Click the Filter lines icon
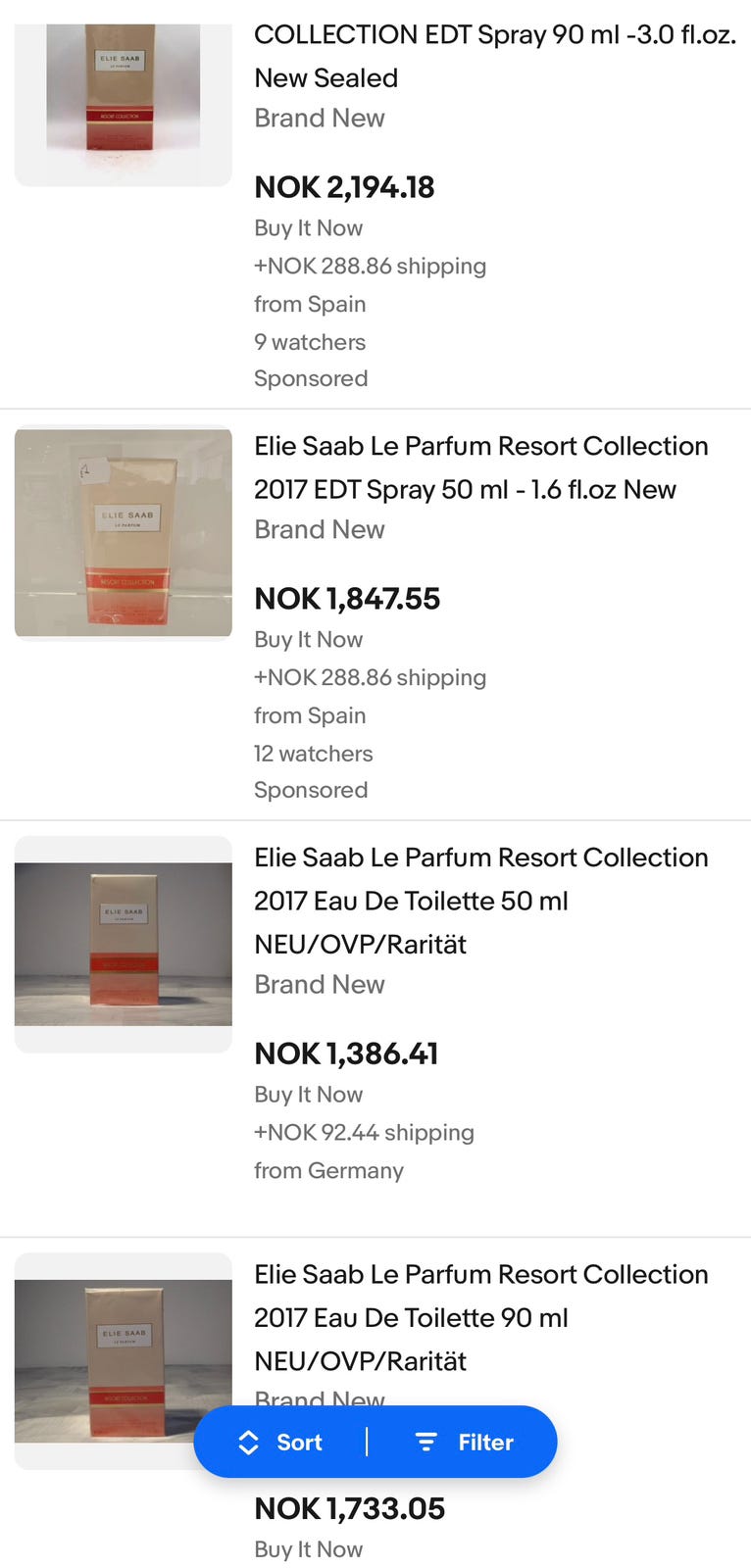The height and width of the screenshot is (1568, 751). (x=426, y=1443)
